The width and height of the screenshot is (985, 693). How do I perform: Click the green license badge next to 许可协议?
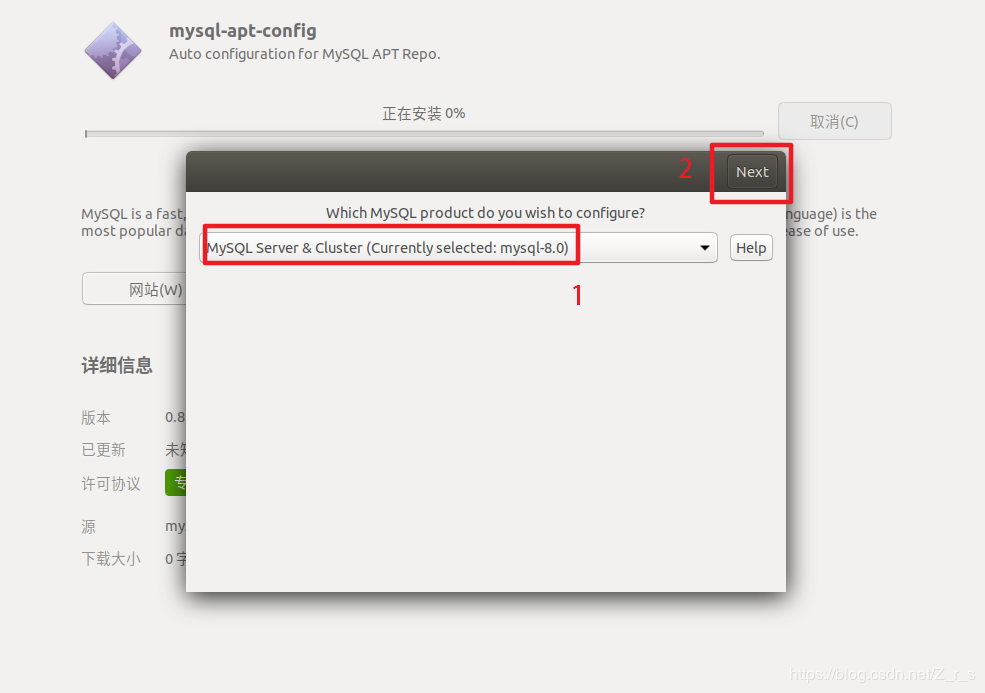point(176,483)
